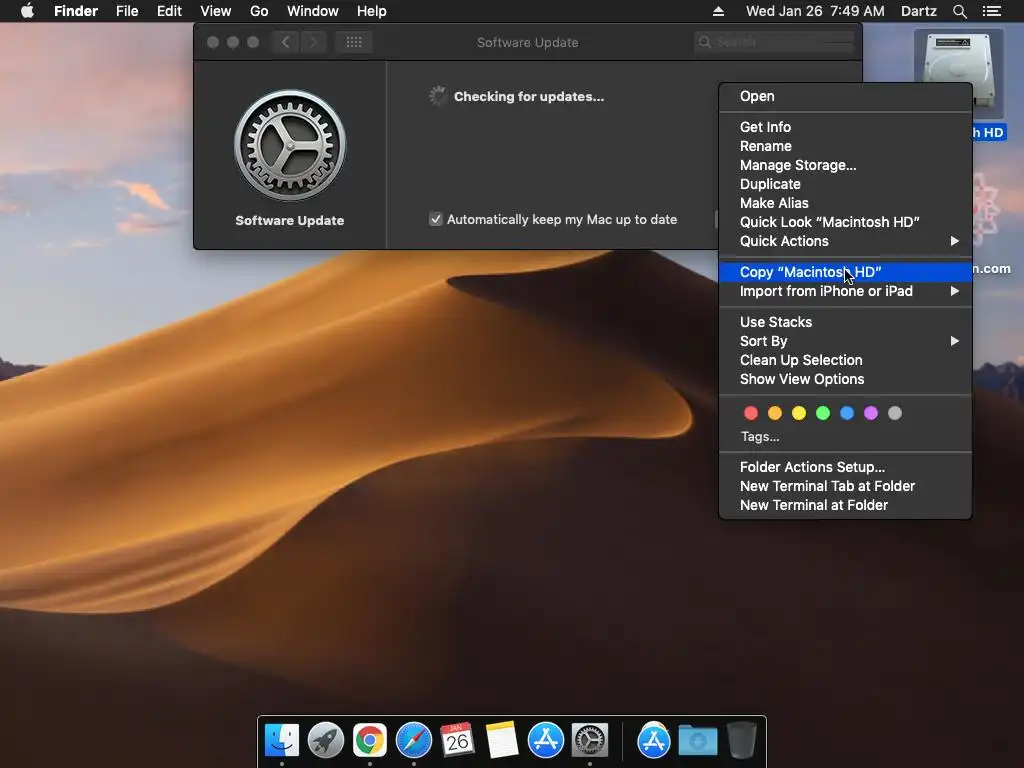Screen dimensions: 1024x768
Task: Open Notes app in the Dock
Action: (502, 740)
